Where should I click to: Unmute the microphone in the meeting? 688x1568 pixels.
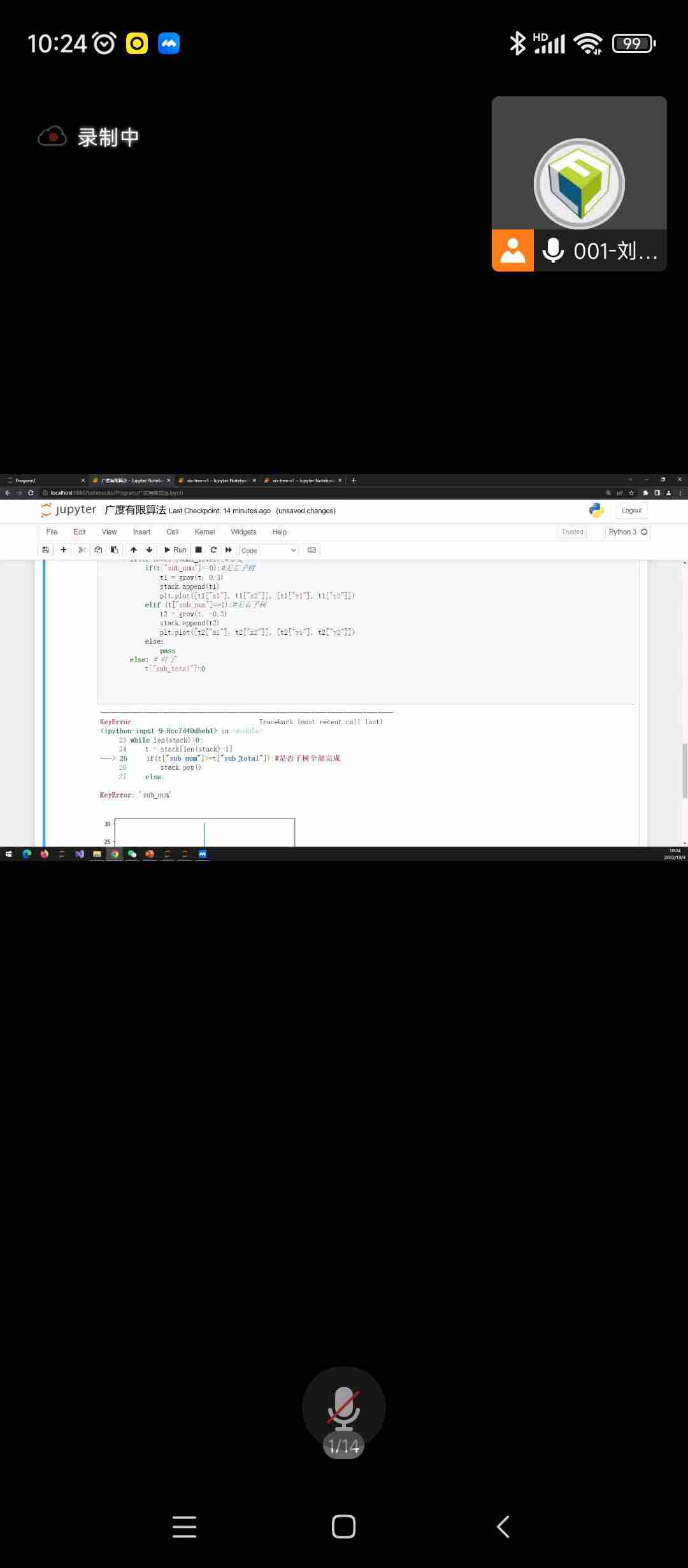coord(343,1409)
